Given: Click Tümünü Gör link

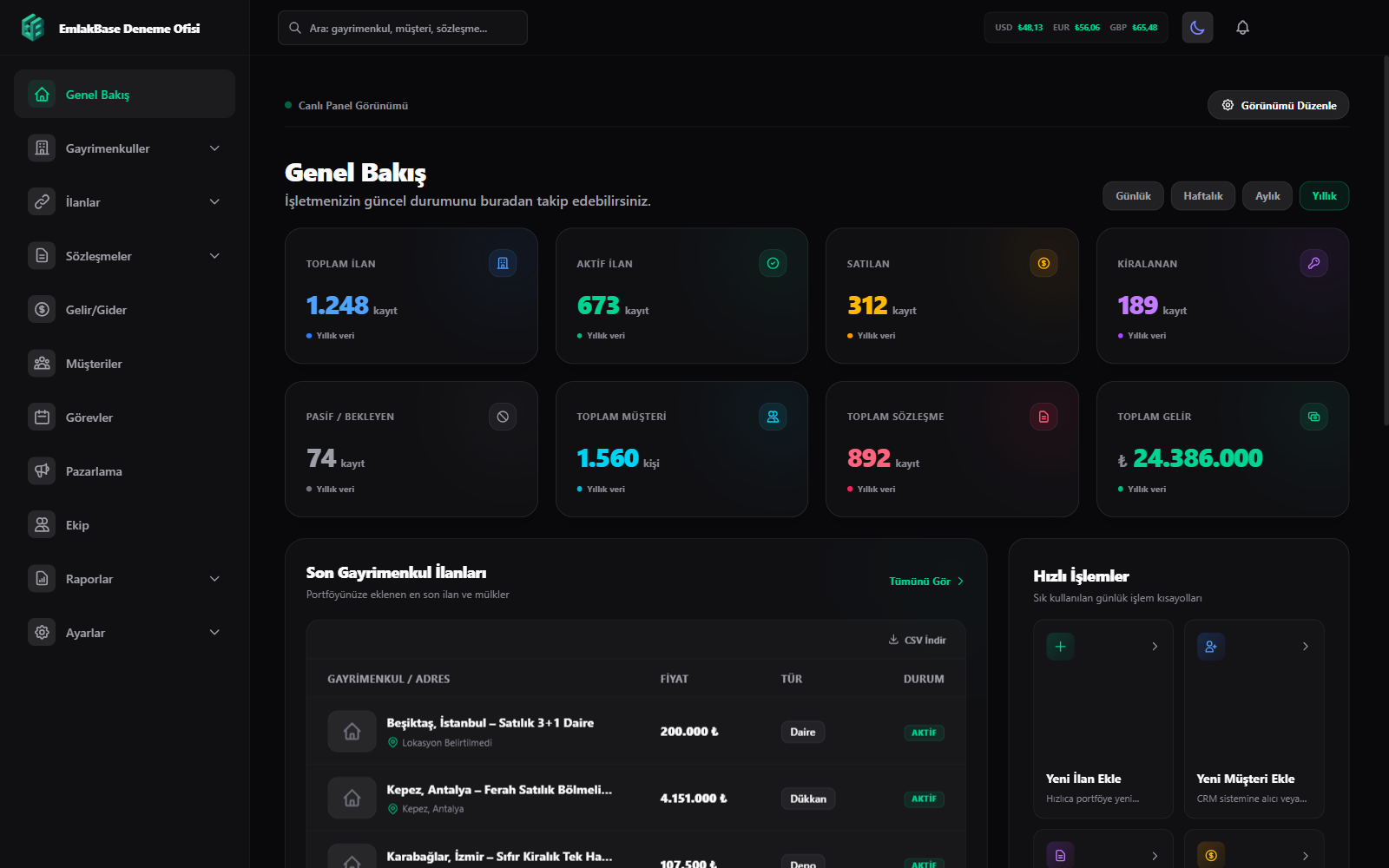Looking at the screenshot, I should point(926,581).
